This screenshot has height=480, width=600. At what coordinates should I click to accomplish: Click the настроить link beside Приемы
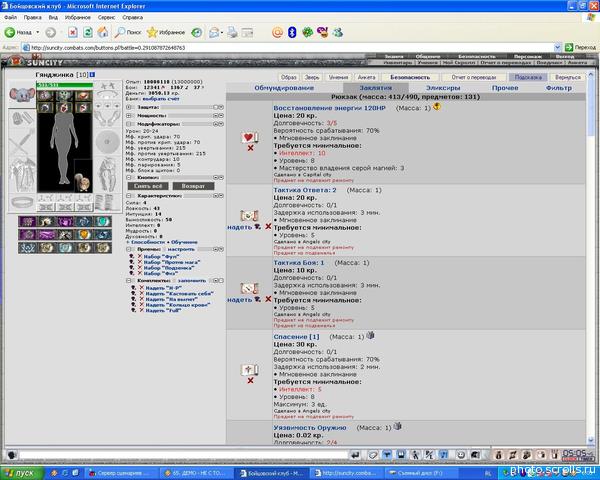181,249
